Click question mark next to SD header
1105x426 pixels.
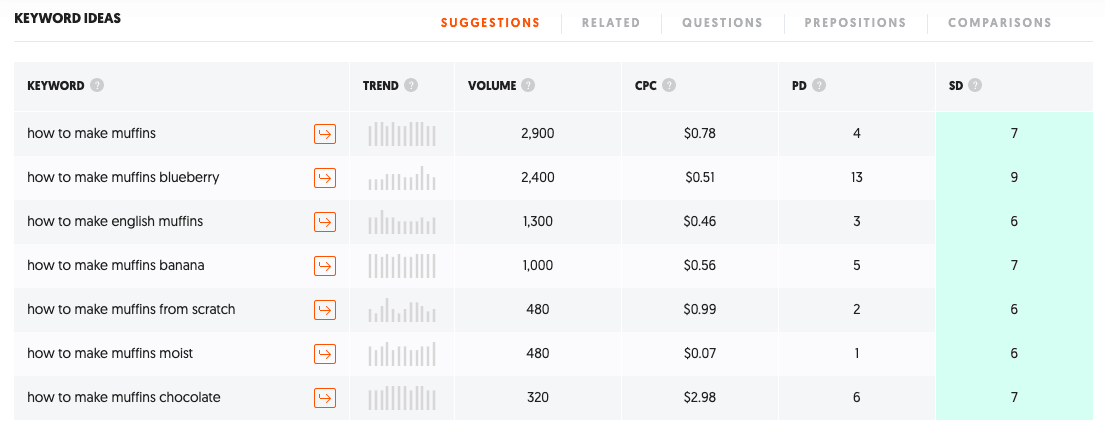[x=975, y=86]
